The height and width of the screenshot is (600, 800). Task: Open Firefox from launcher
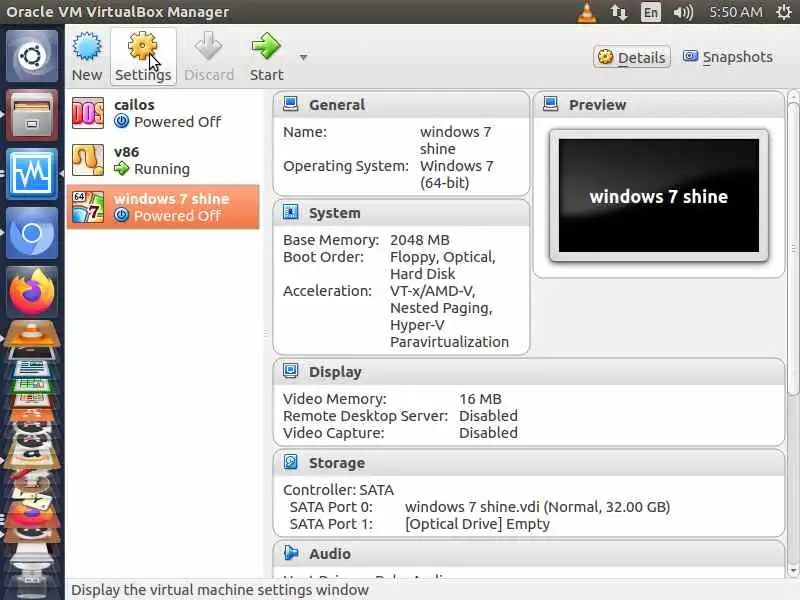32,292
